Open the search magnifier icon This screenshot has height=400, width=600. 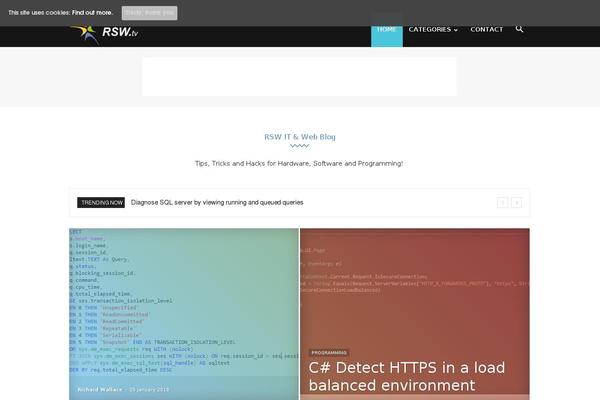click(519, 29)
